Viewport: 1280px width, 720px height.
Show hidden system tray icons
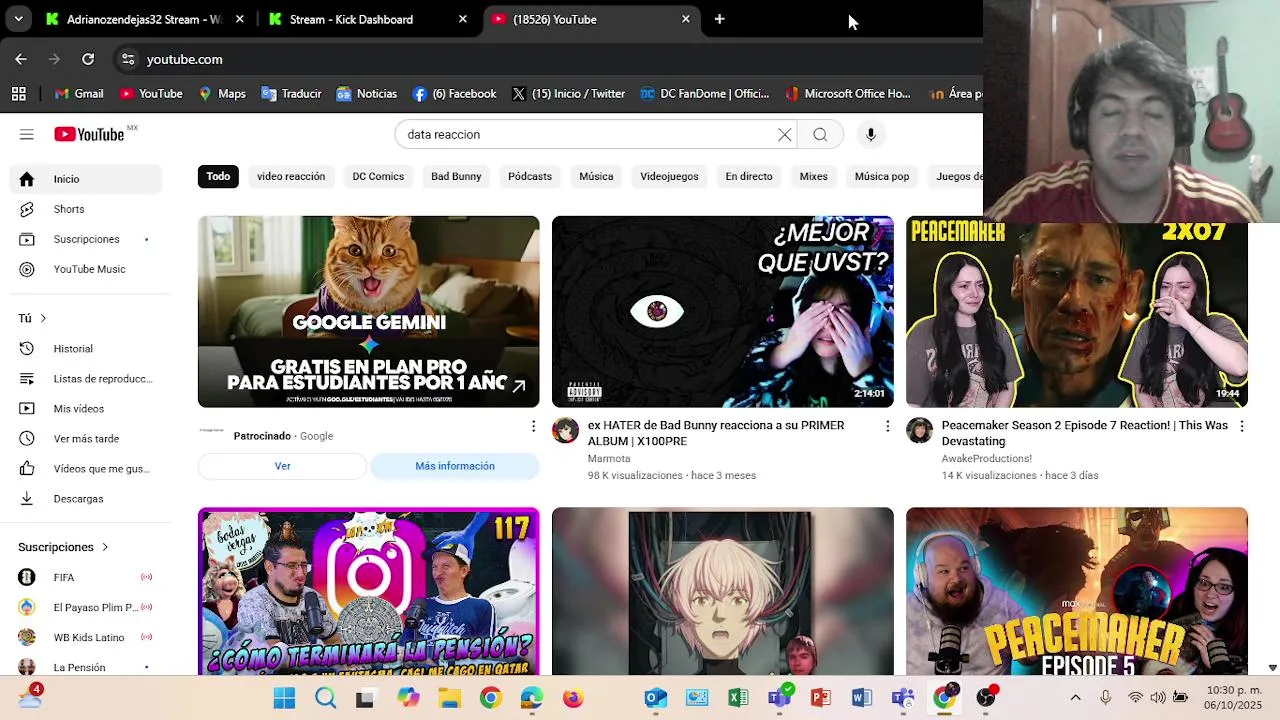tap(1076, 698)
